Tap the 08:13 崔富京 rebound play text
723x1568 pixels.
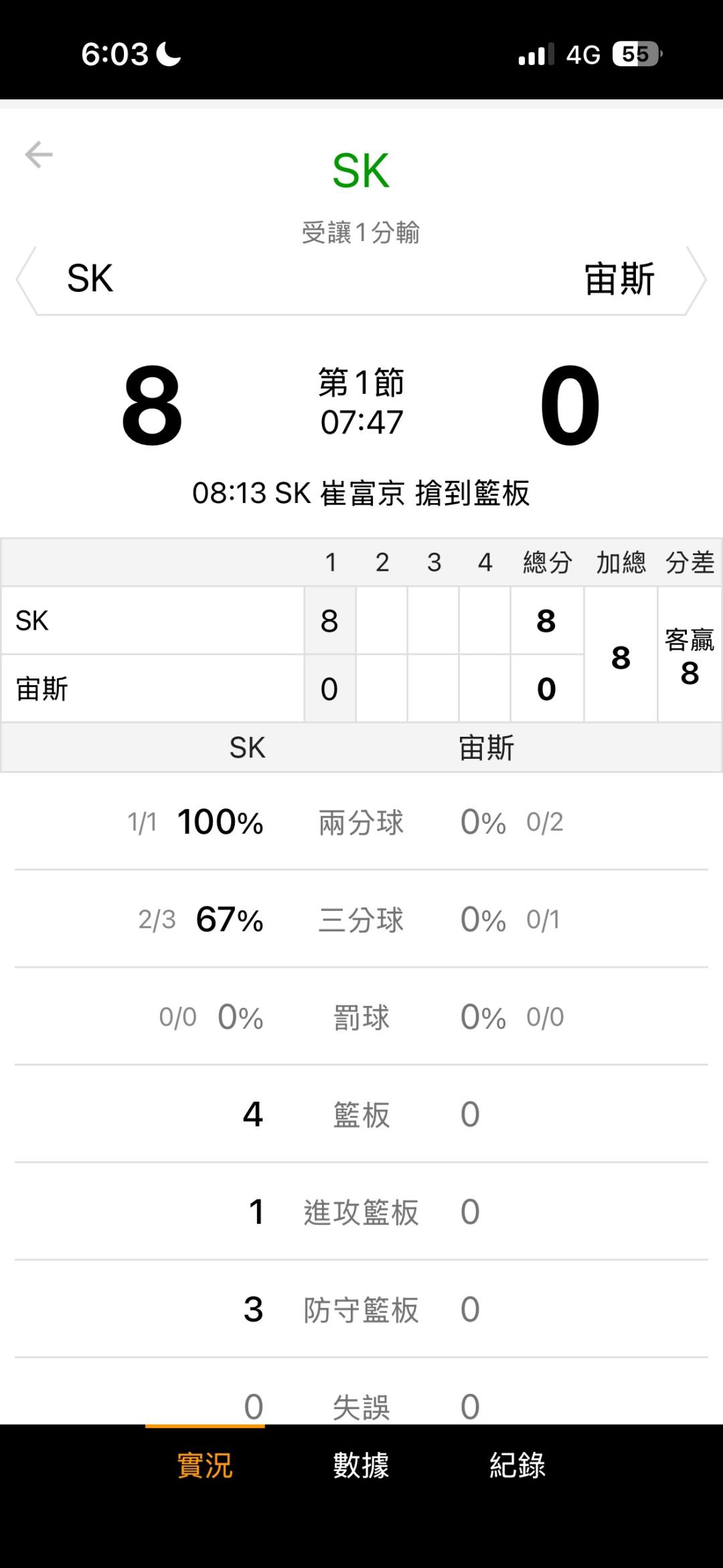361,493
